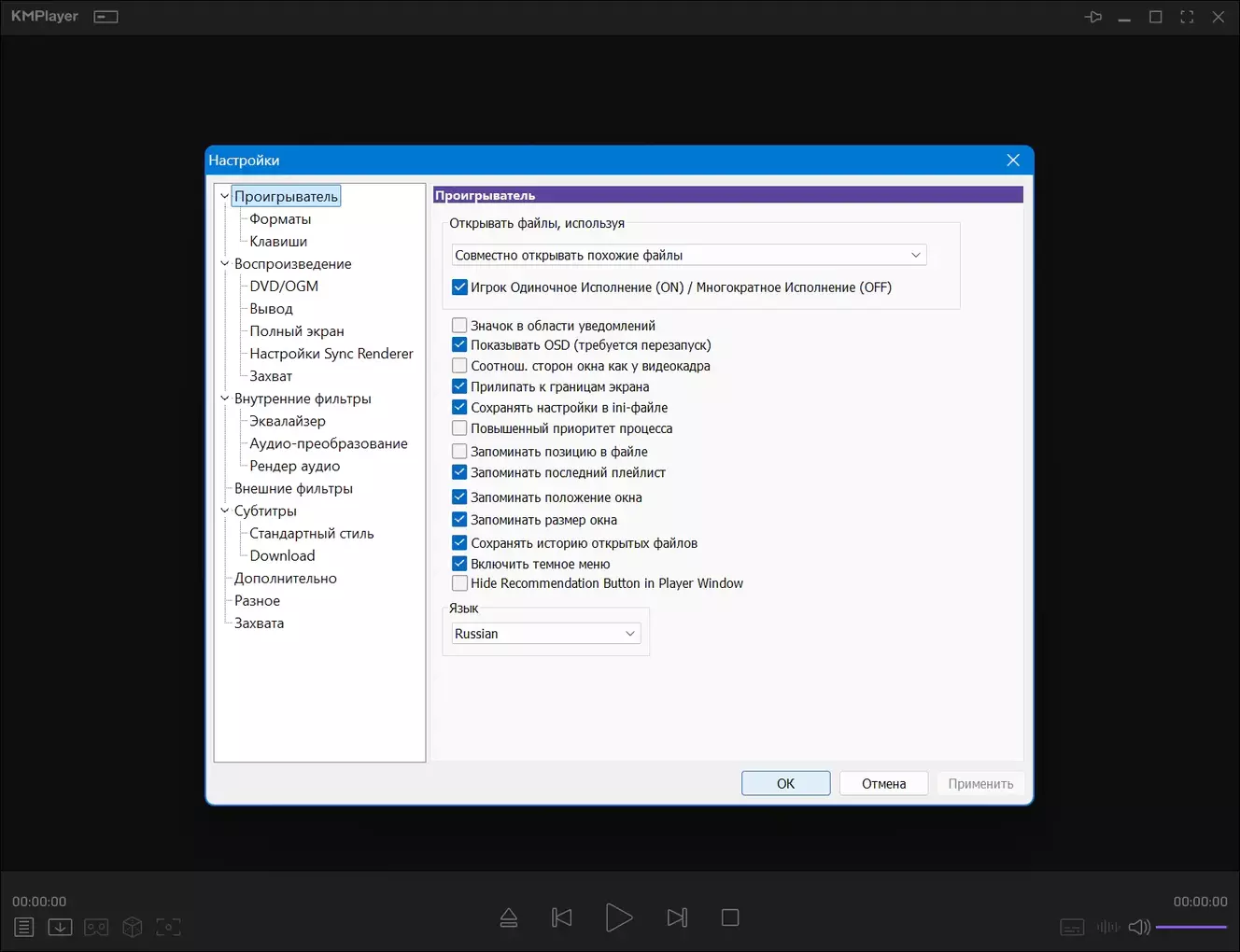1240x952 pixels.
Task: Click the 'Отмена' button
Action: point(883,784)
